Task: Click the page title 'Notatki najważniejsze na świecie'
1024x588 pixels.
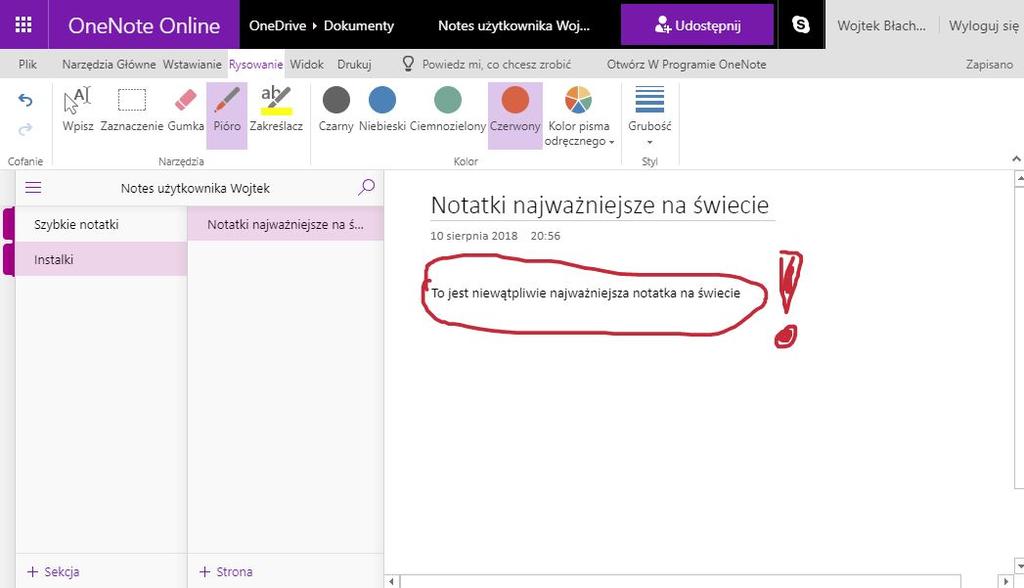Action: pyautogui.click(x=600, y=205)
